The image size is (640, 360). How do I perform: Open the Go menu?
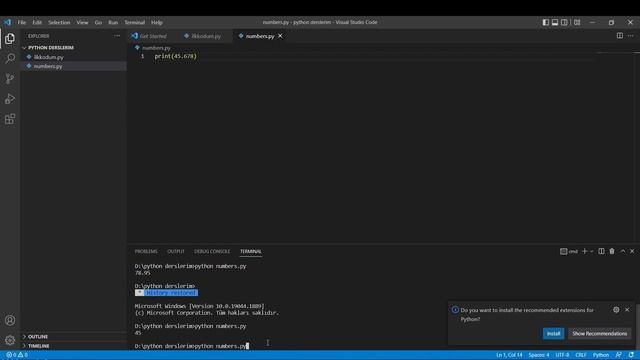tap(98, 22)
